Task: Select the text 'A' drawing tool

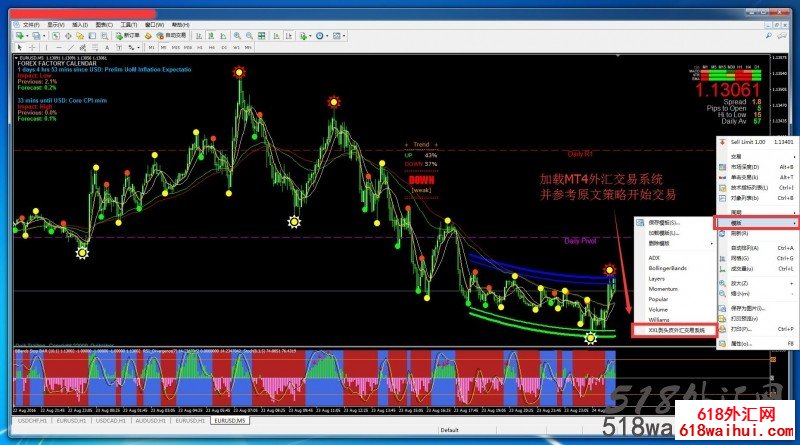Action: [x=107, y=47]
